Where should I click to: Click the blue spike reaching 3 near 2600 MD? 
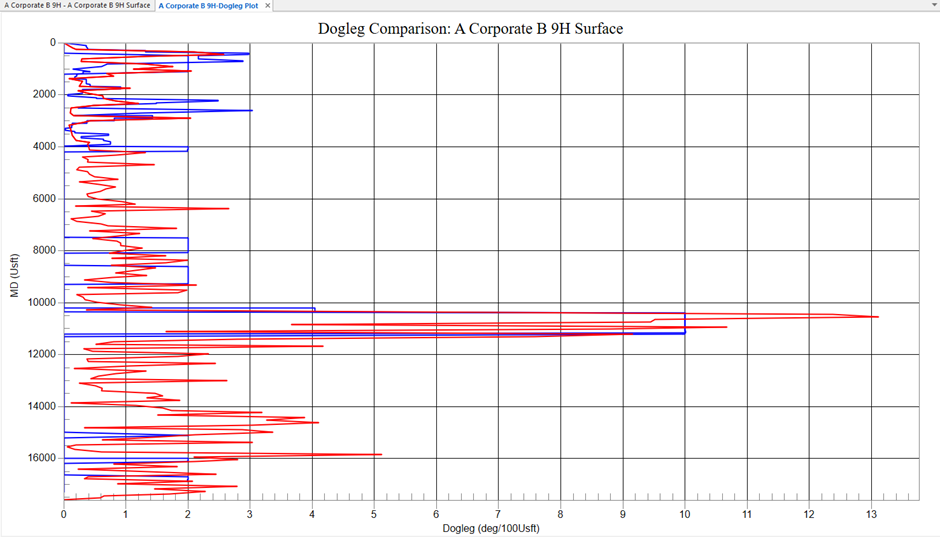click(250, 111)
